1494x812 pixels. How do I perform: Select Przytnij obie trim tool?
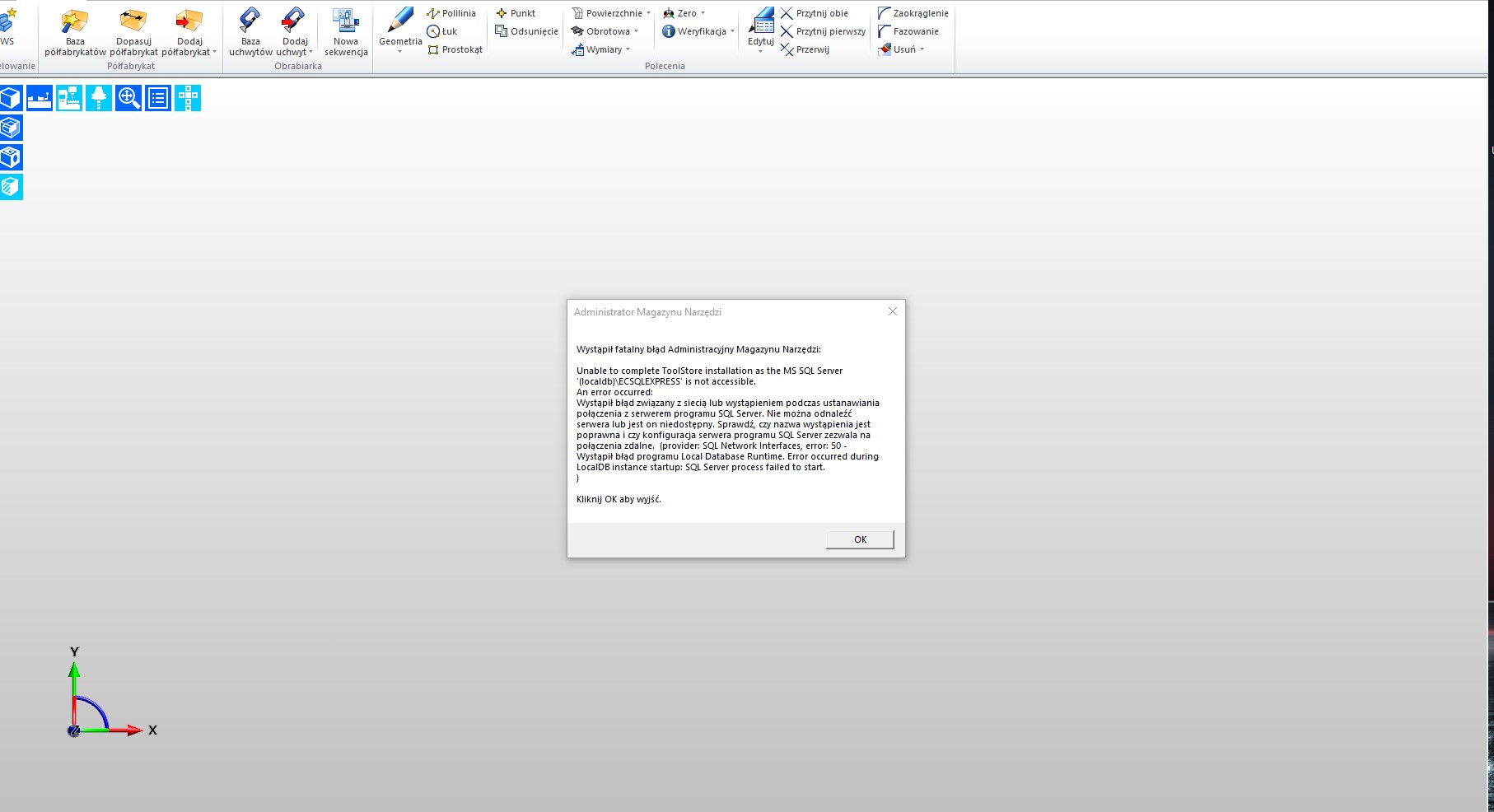[814, 13]
